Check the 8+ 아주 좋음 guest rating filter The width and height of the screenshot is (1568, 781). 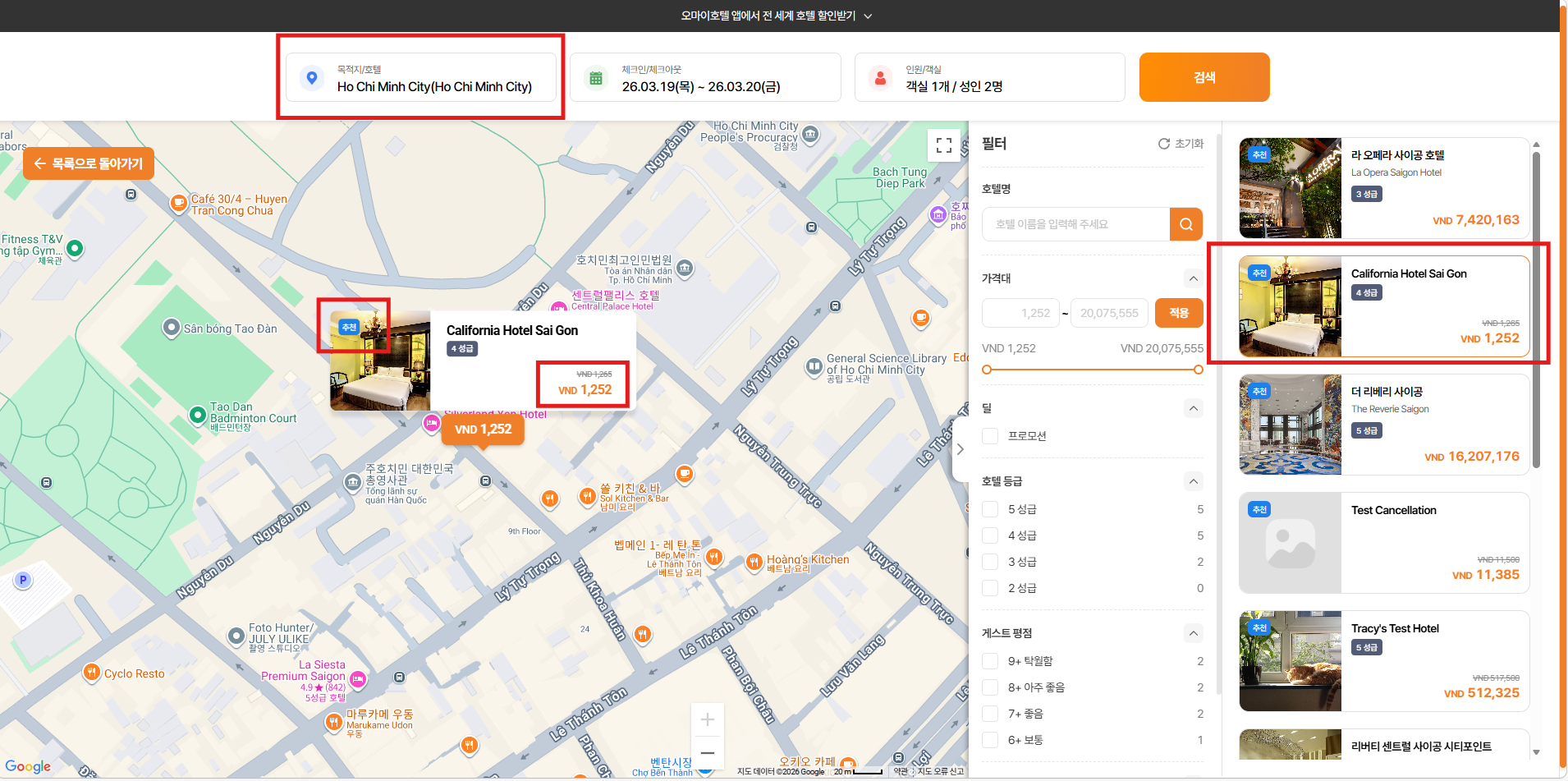click(x=990, y=687)
